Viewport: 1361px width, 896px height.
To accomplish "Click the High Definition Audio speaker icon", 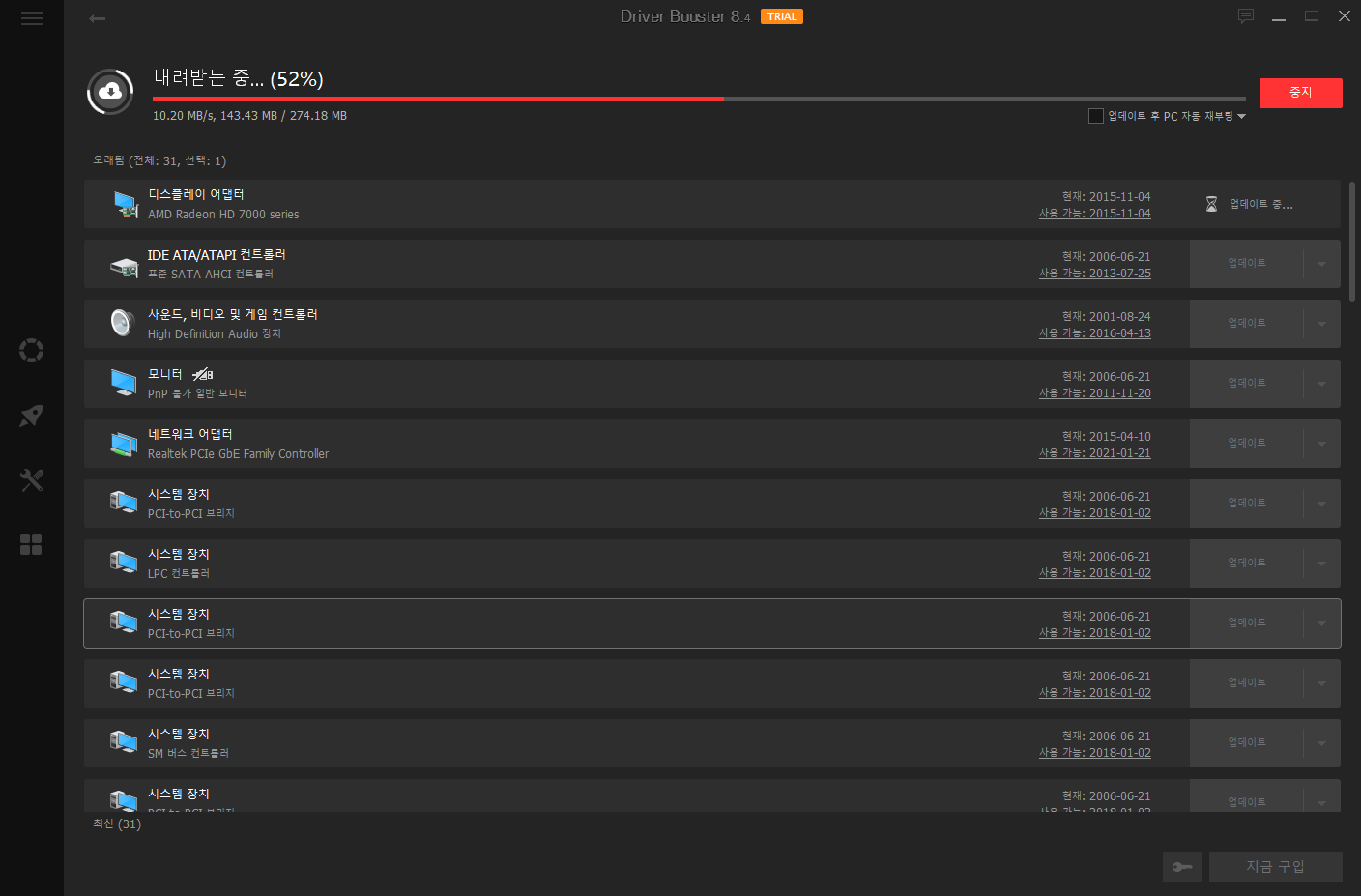I will pos(122,323).
